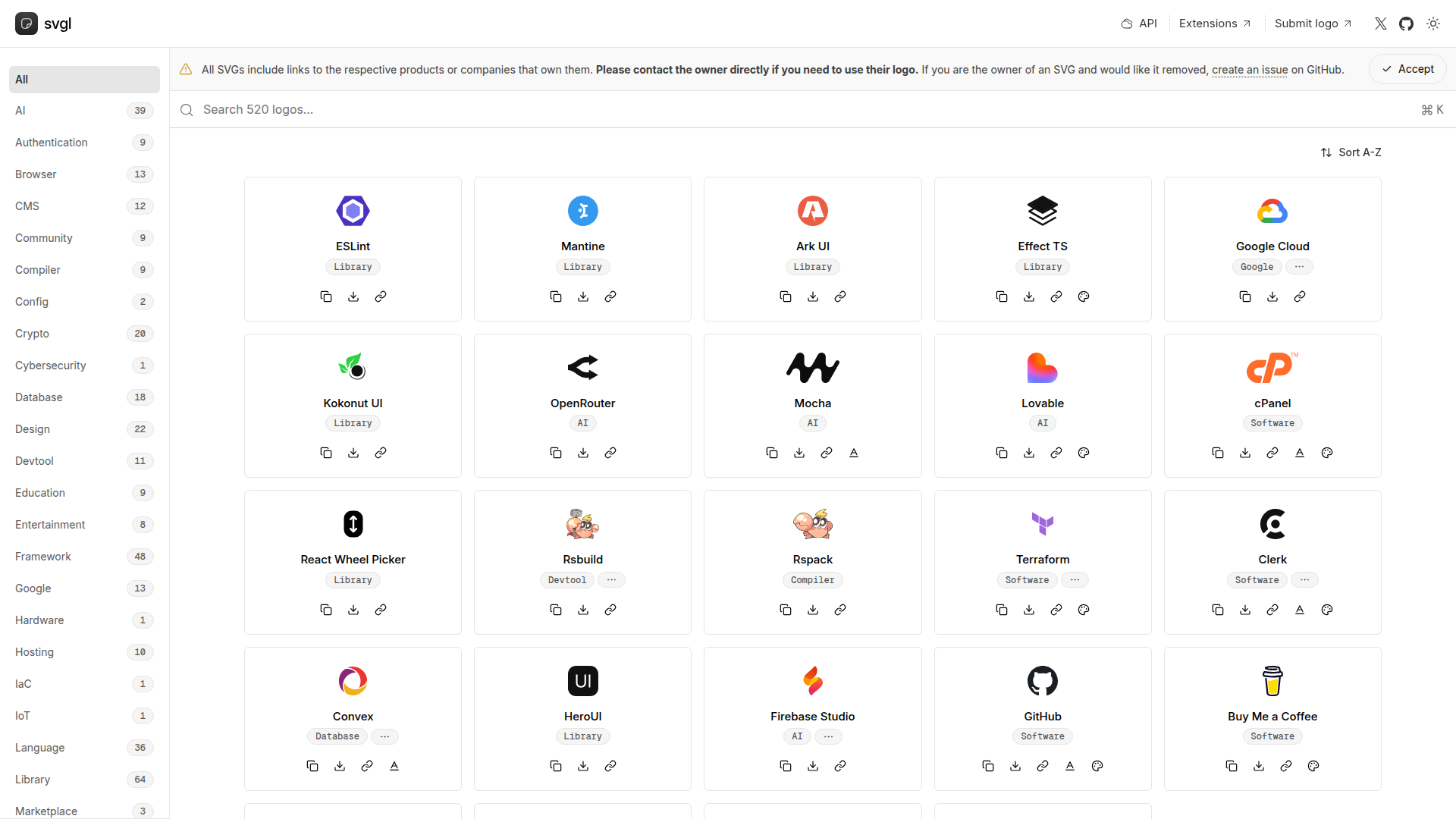Open the Google Cloud link icon
The width and height of the screenshot is (1456, 819).
coord(1300,297)
